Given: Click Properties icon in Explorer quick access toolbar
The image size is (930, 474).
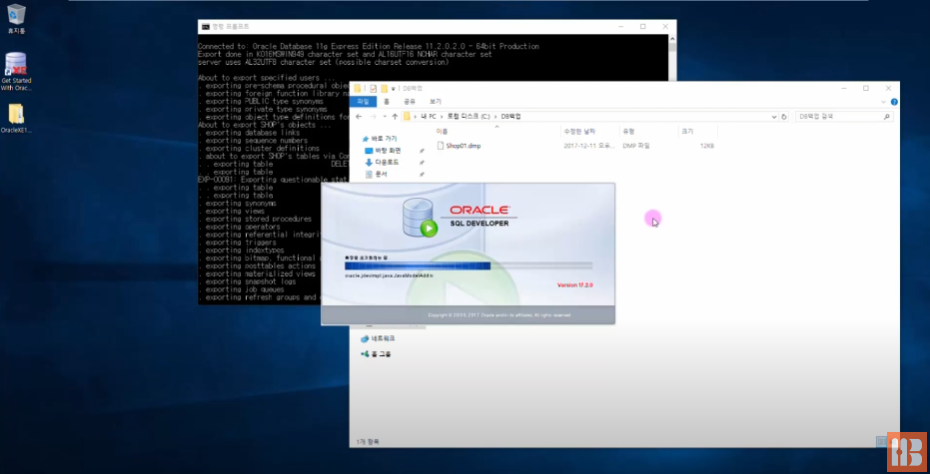Looking at the screenshot, I should [x=373, y=88].
